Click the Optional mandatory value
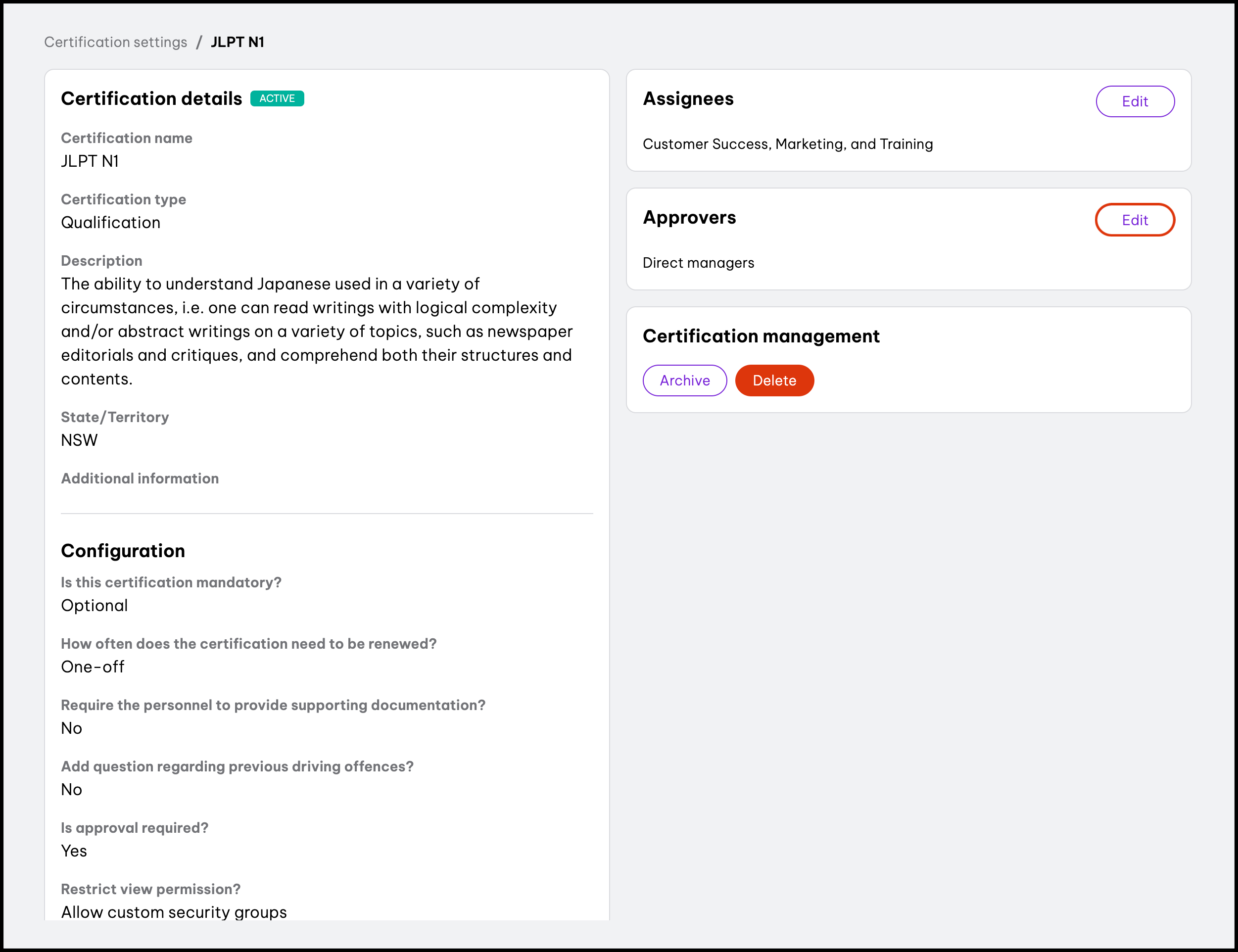Image resolution: width=1238 pixels, height=952 pixels. point(95,606)
